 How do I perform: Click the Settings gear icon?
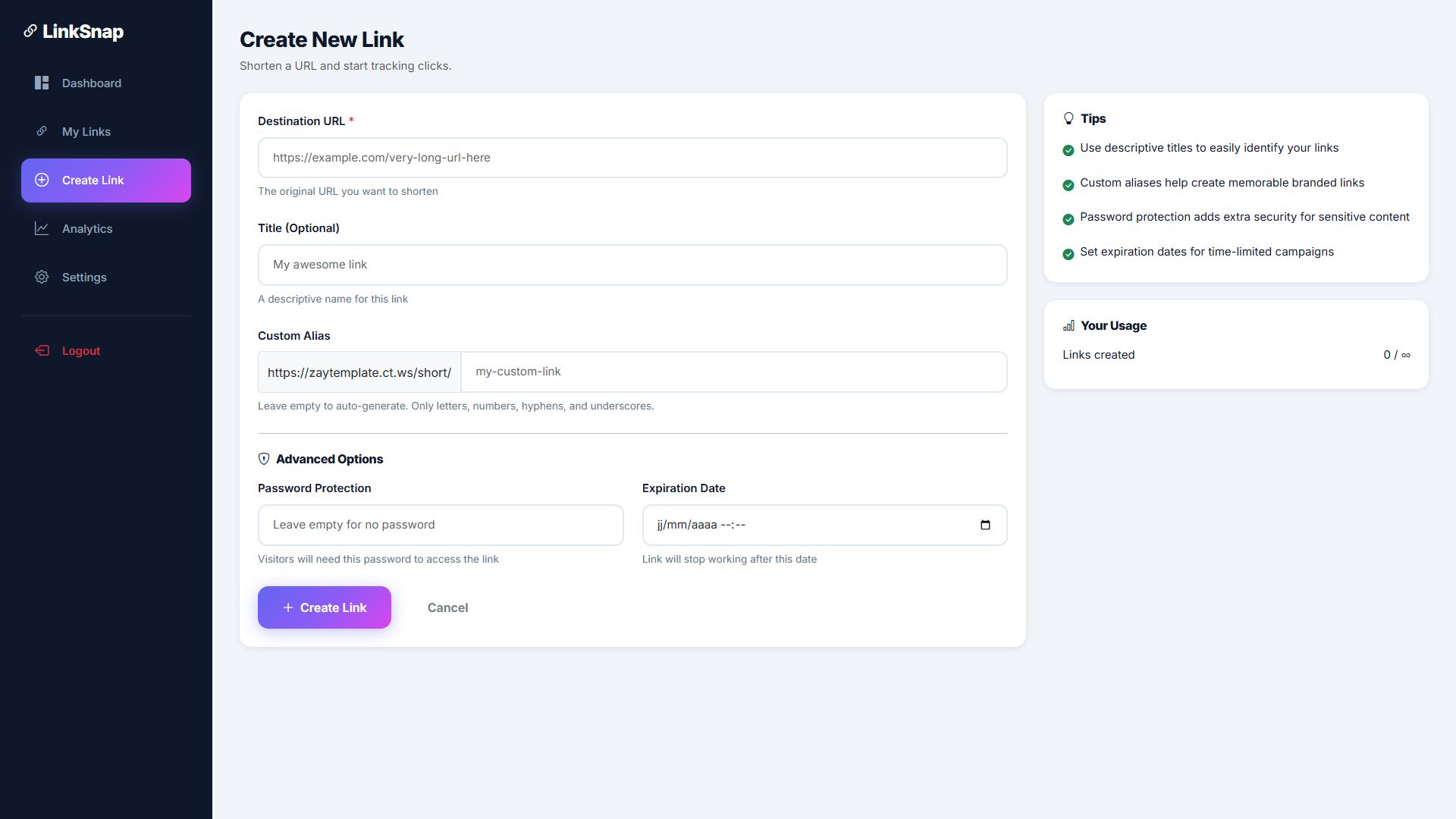click(x=42, y=277)
